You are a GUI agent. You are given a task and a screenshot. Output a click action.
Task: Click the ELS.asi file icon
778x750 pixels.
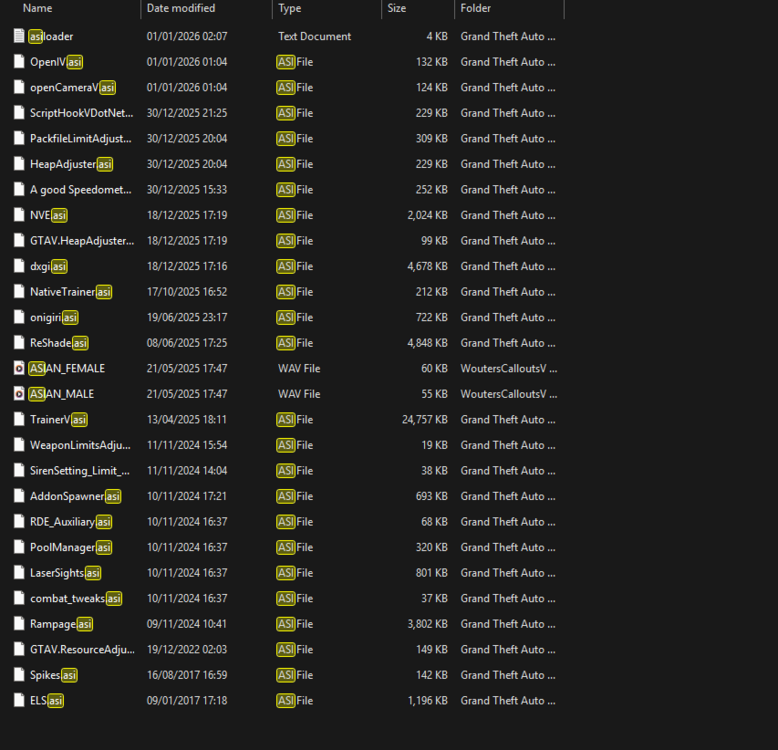click(19, 700)
